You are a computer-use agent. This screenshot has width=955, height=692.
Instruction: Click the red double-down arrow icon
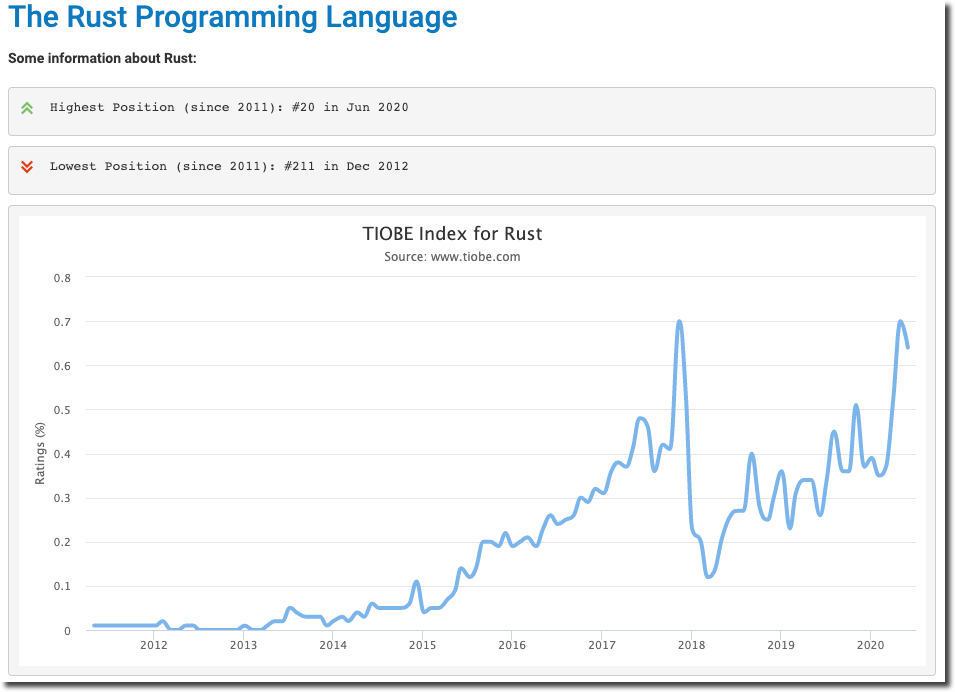pyautogui.click(x=27, y=167)
